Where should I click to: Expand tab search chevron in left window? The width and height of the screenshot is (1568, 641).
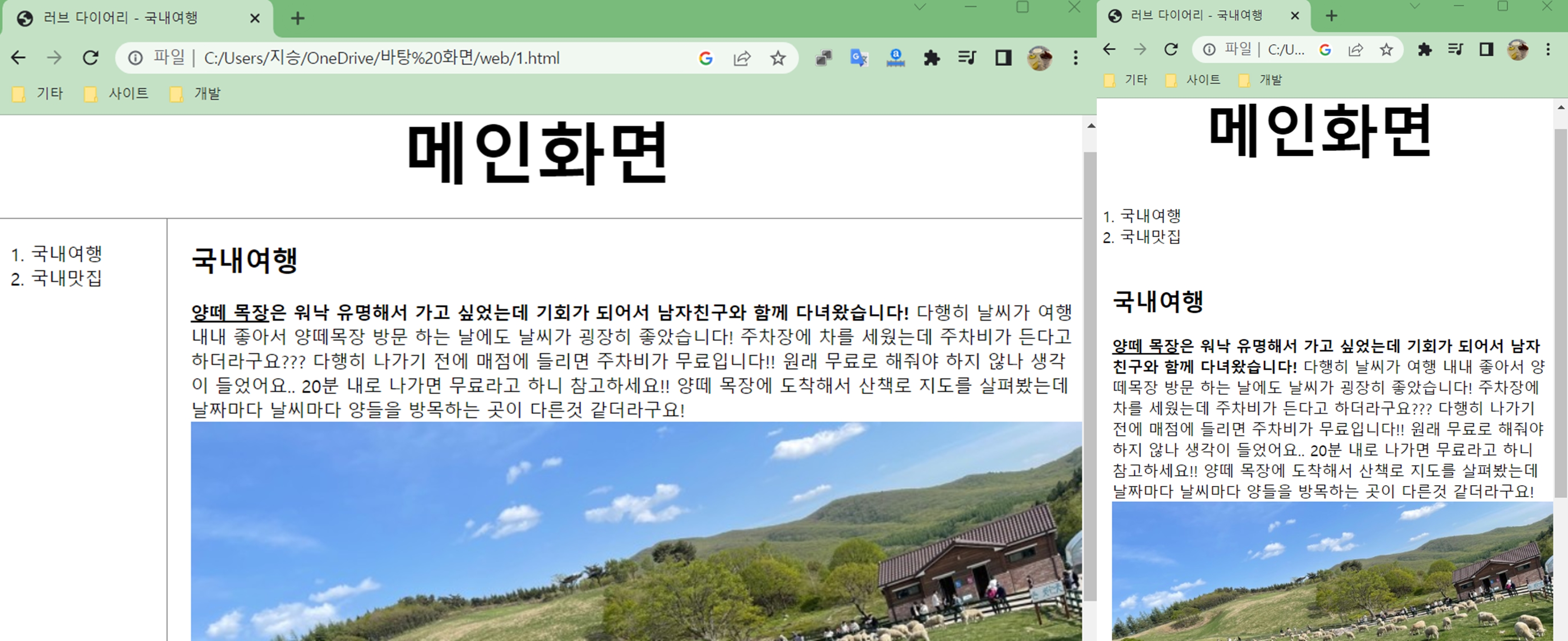[920, 7]
